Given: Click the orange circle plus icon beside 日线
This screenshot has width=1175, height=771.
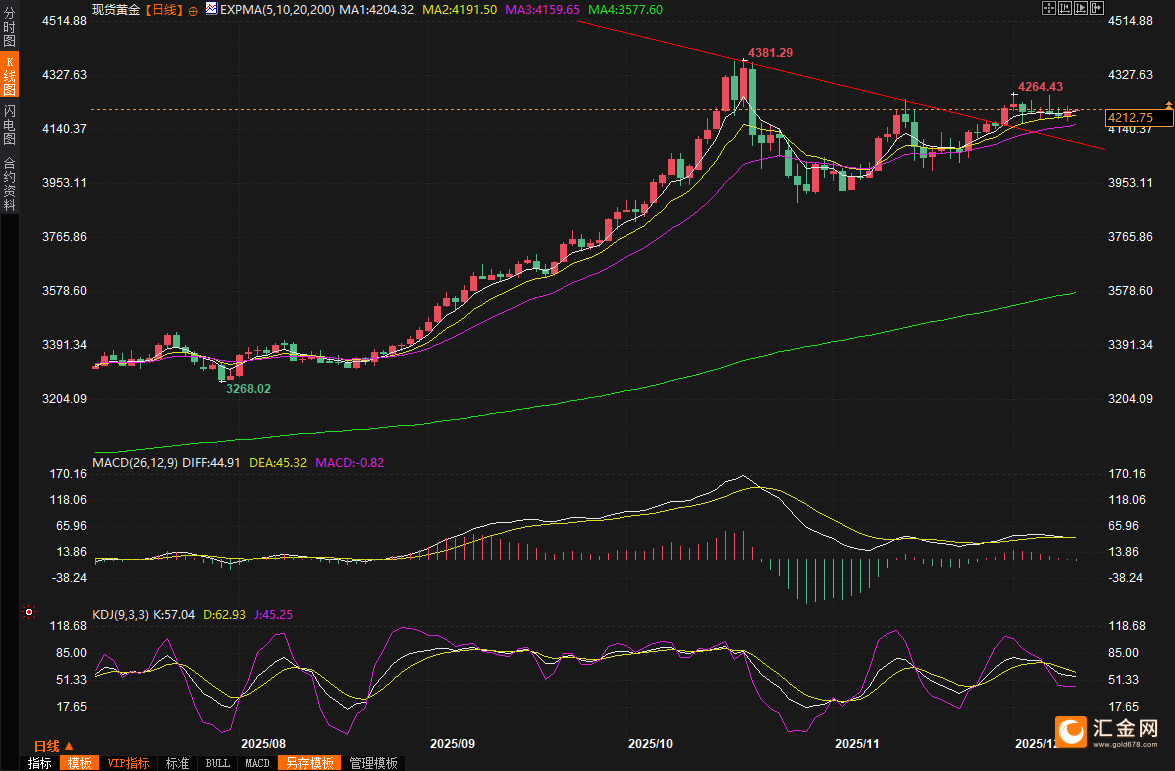Looking at the screenshot, I should [x=193, y=9].
